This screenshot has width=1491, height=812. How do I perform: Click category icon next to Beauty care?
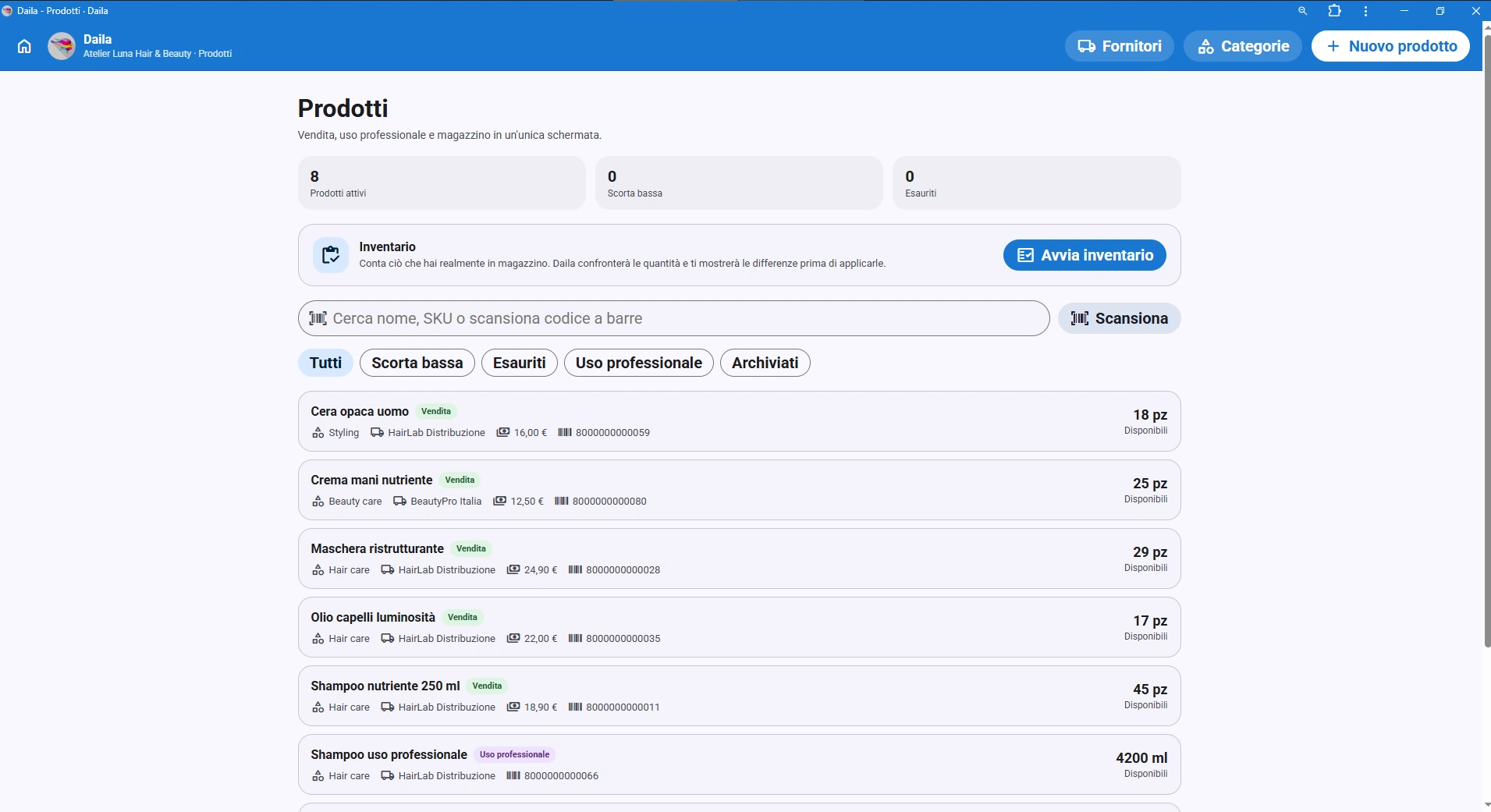318,502
